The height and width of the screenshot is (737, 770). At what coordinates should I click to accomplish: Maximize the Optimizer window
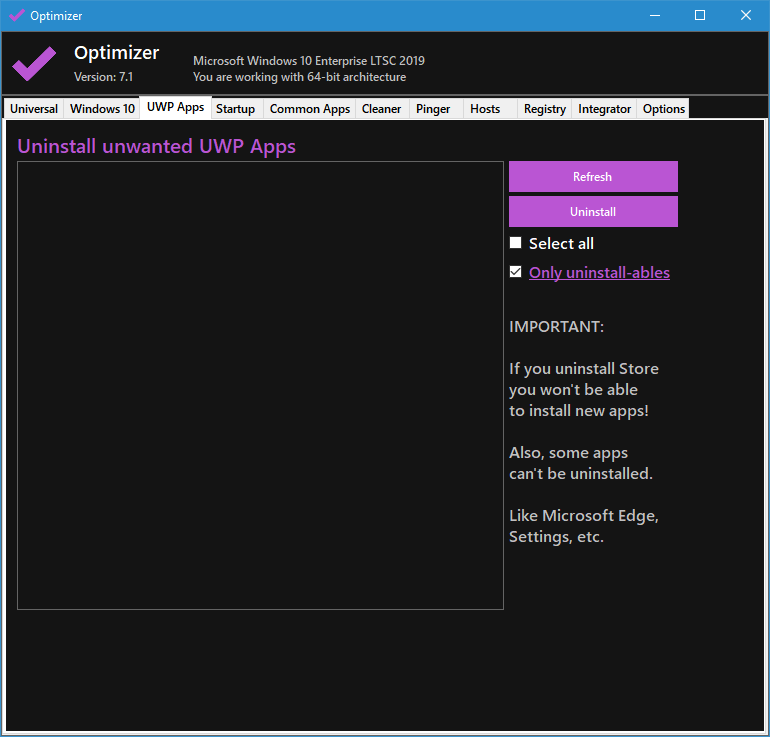coord(700,15)
